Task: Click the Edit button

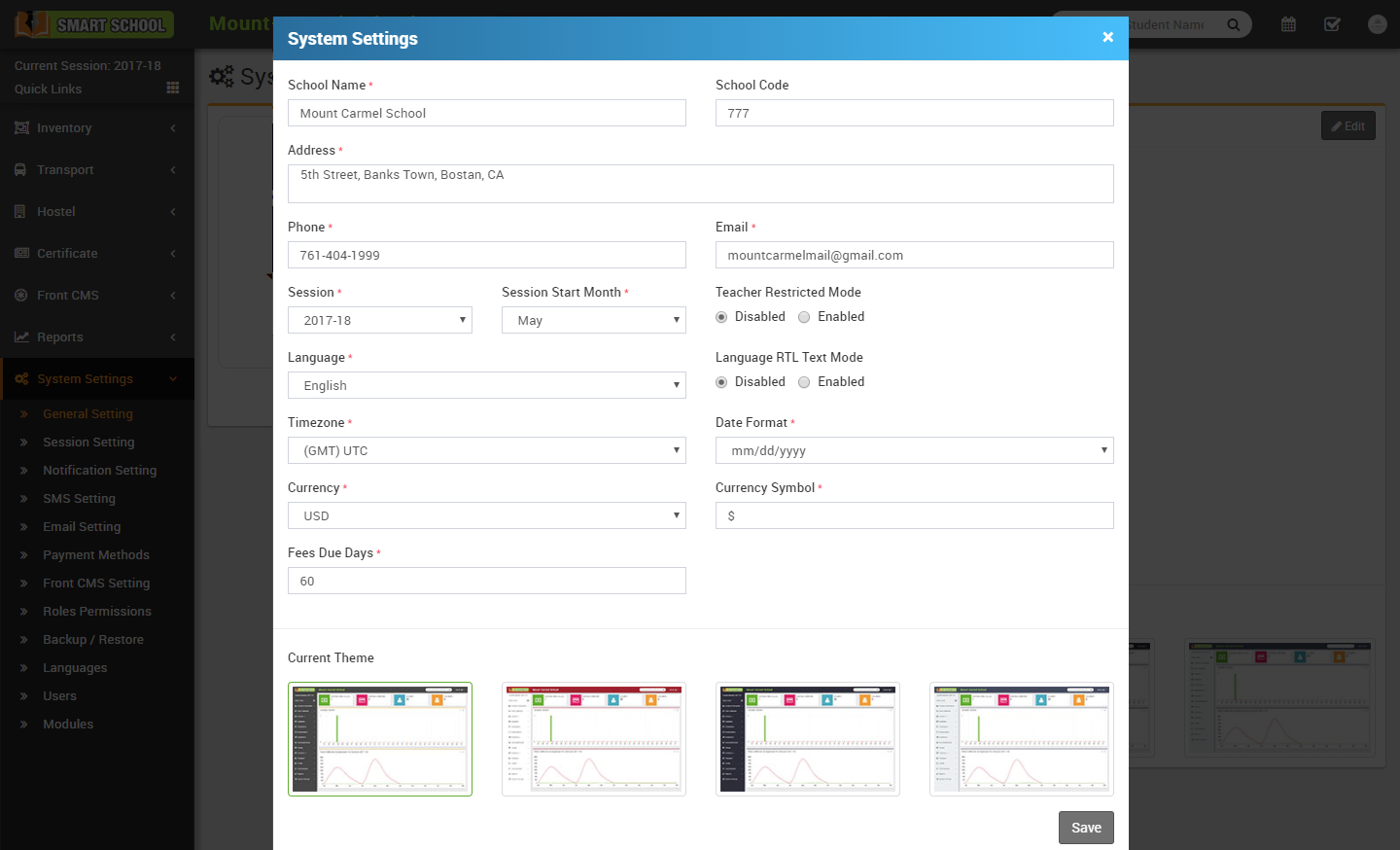Action: [1347, 125]
